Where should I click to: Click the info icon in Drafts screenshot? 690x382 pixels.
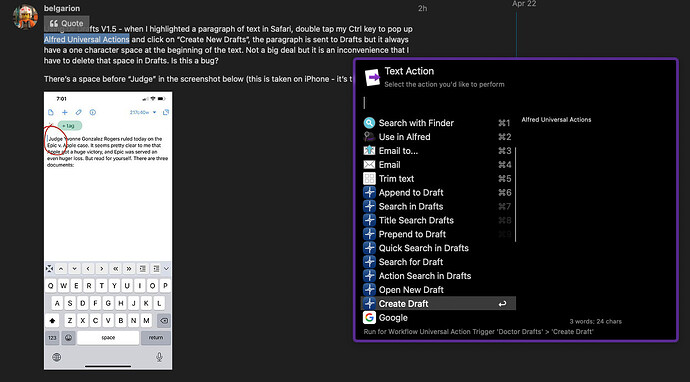[x=93, y=112]
